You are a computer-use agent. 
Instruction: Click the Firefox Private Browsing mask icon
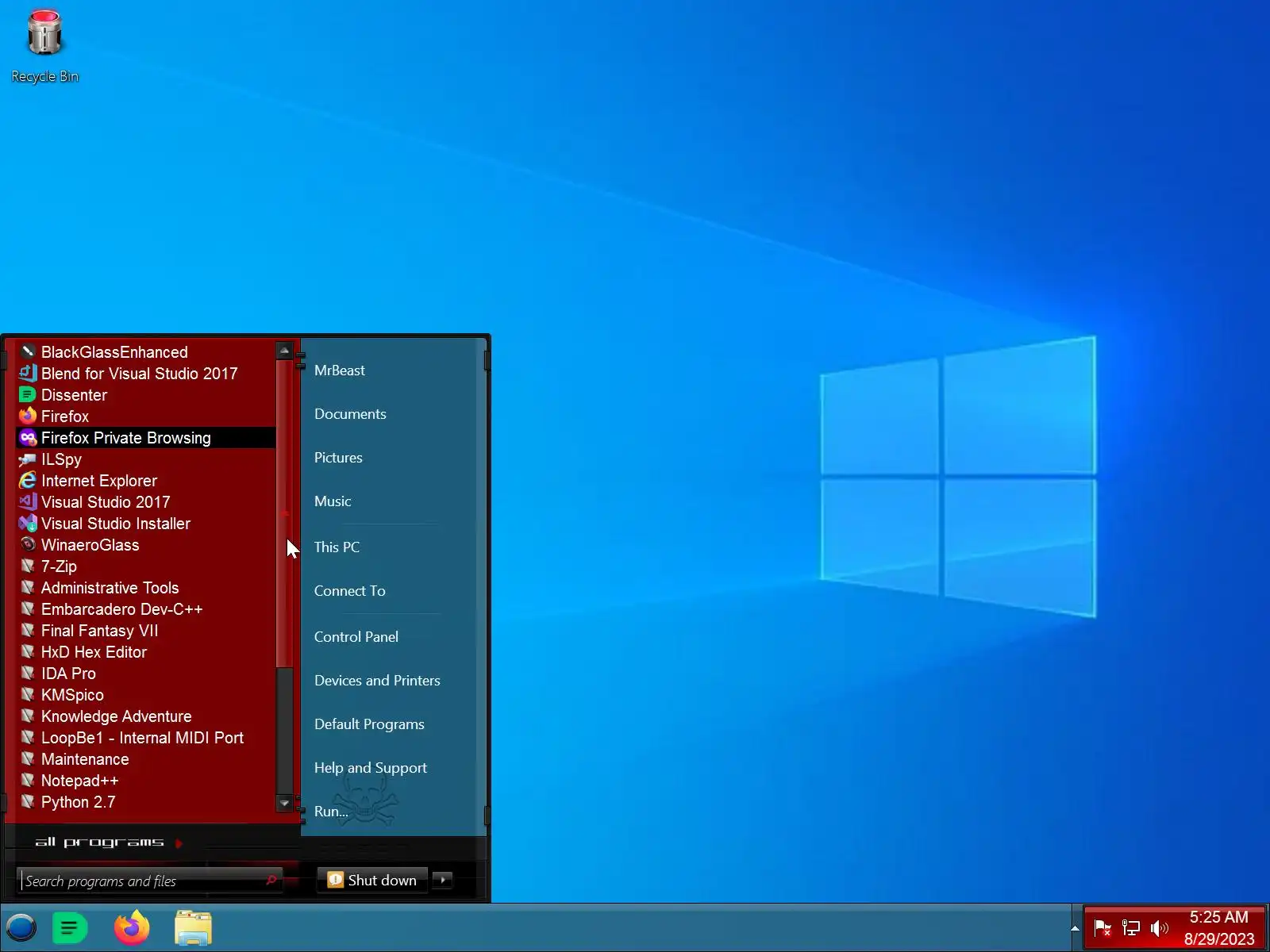(28, 437)
